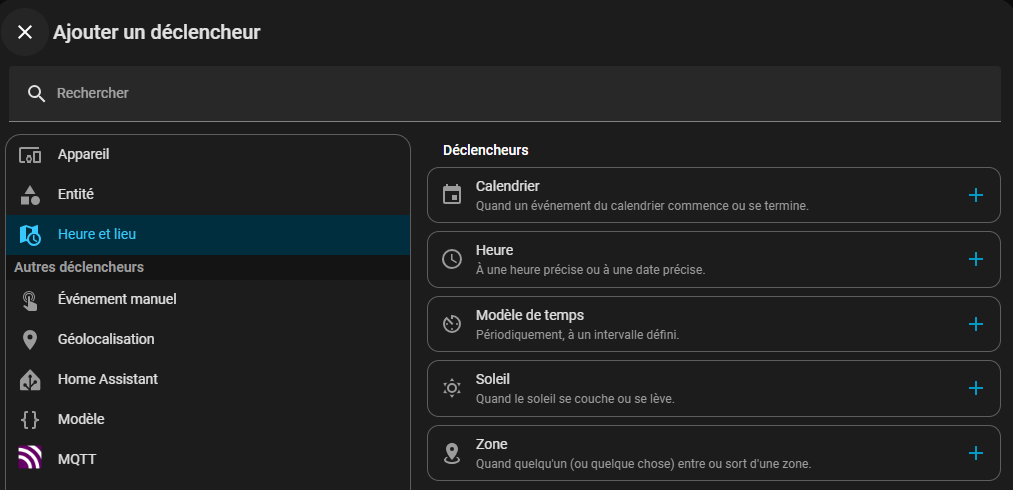Screen dimensions: 1013x490
Task: Click the Géolocalisation pin icon
Action: (x=30, y=340)
